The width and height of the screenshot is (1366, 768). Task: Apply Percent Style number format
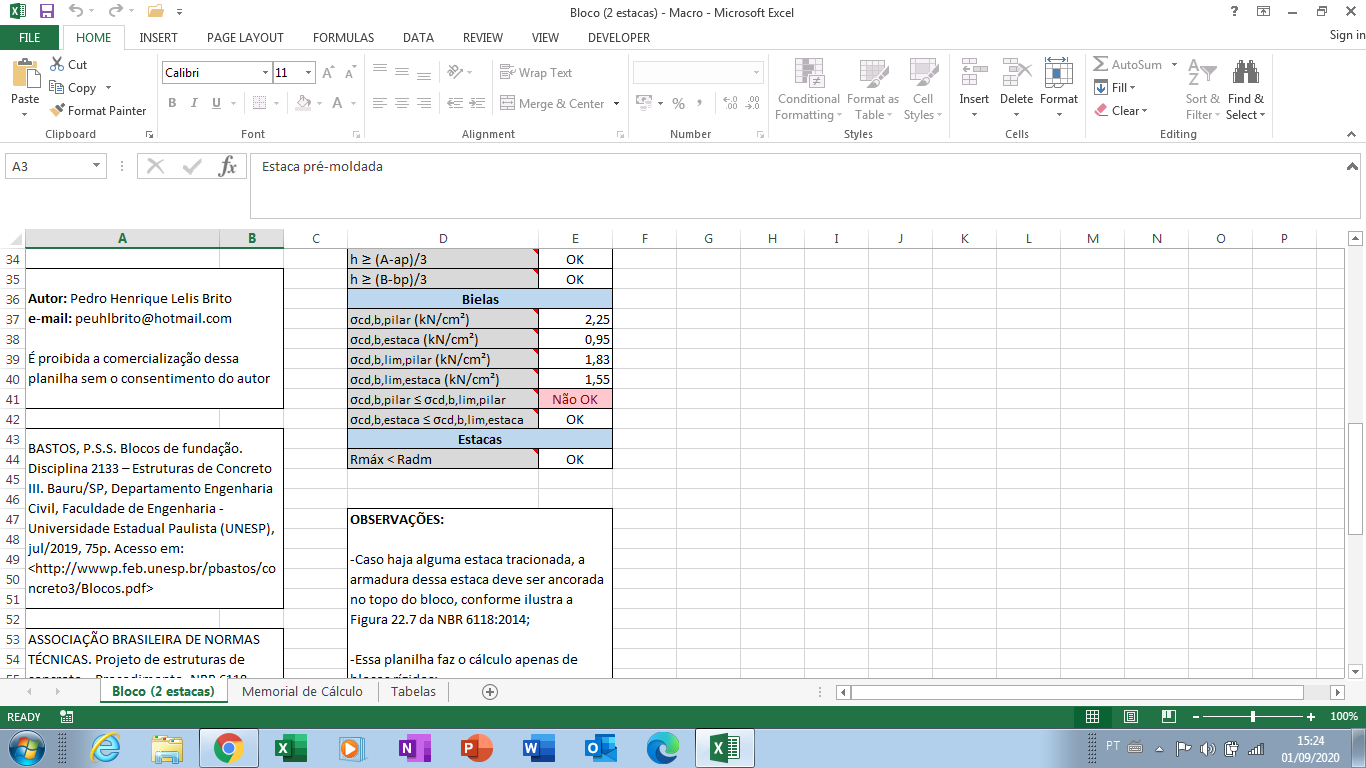click(x=679, y=103)
